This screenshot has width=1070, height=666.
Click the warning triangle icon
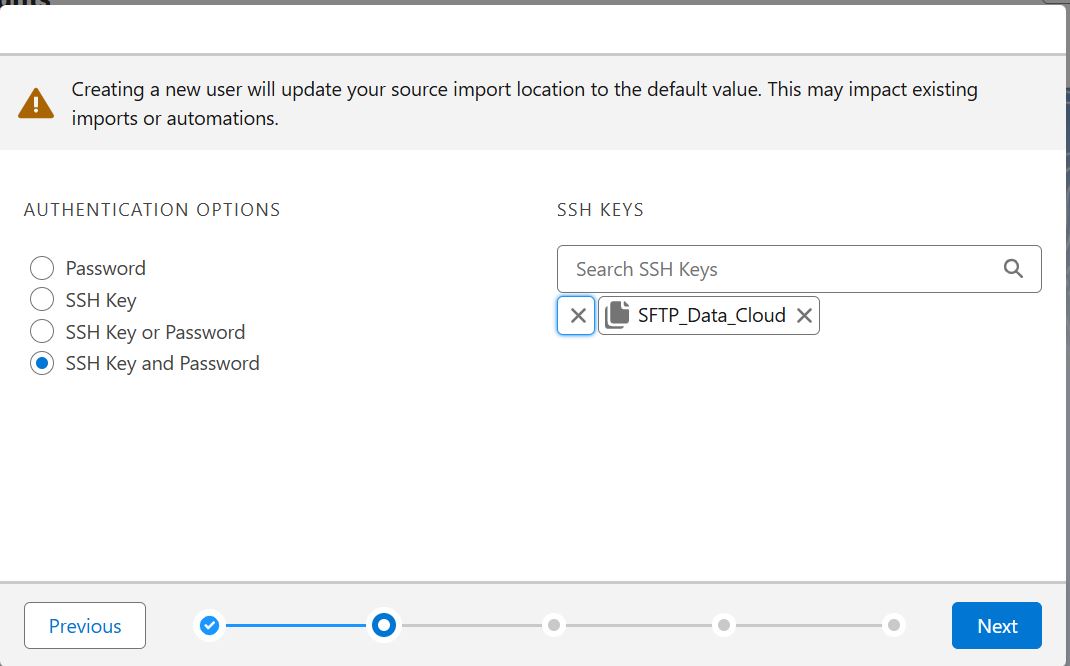(37, 101)
